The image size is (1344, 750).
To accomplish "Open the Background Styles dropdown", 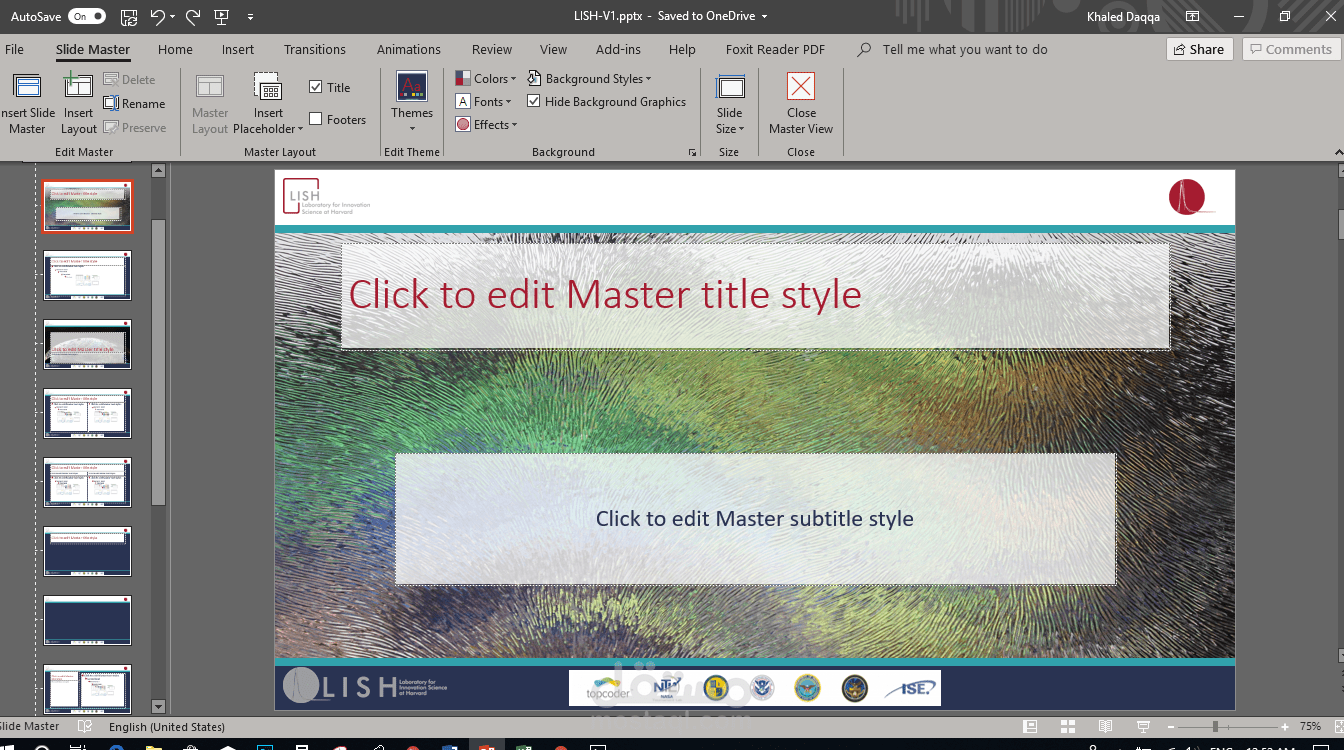I will (590, 78).
